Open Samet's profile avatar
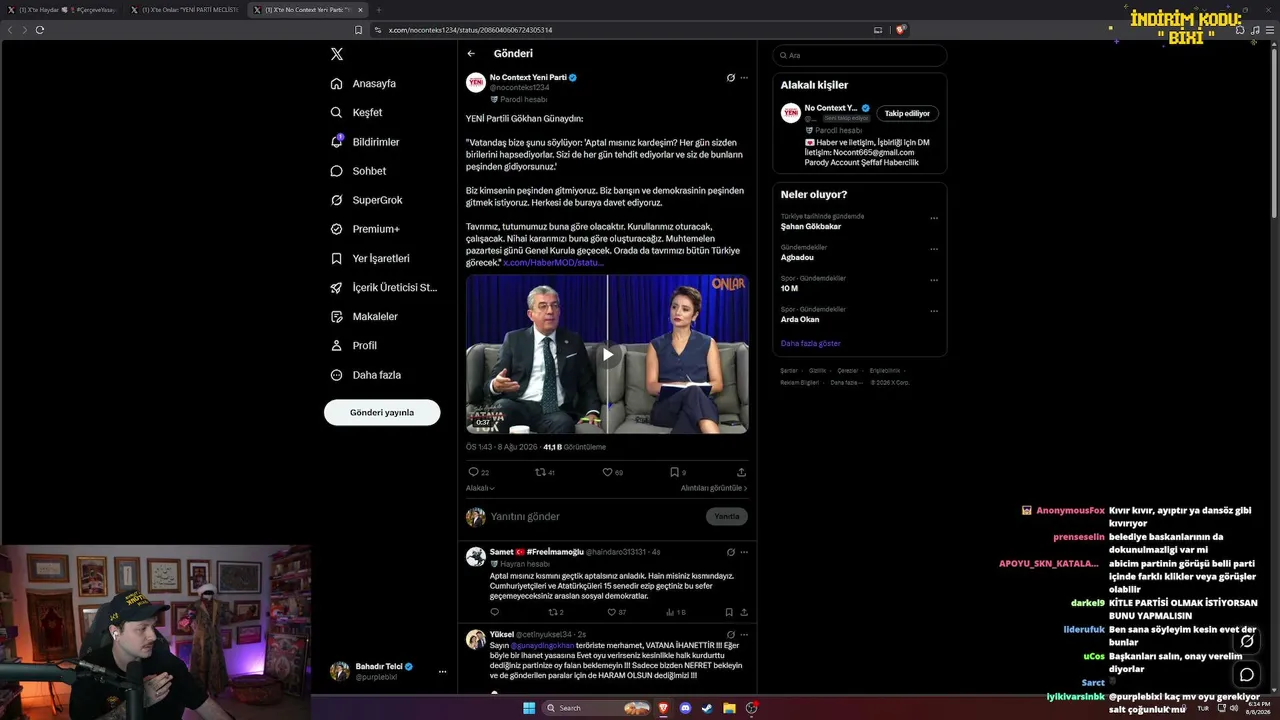The image size is (1280, 720). (476, 557)
